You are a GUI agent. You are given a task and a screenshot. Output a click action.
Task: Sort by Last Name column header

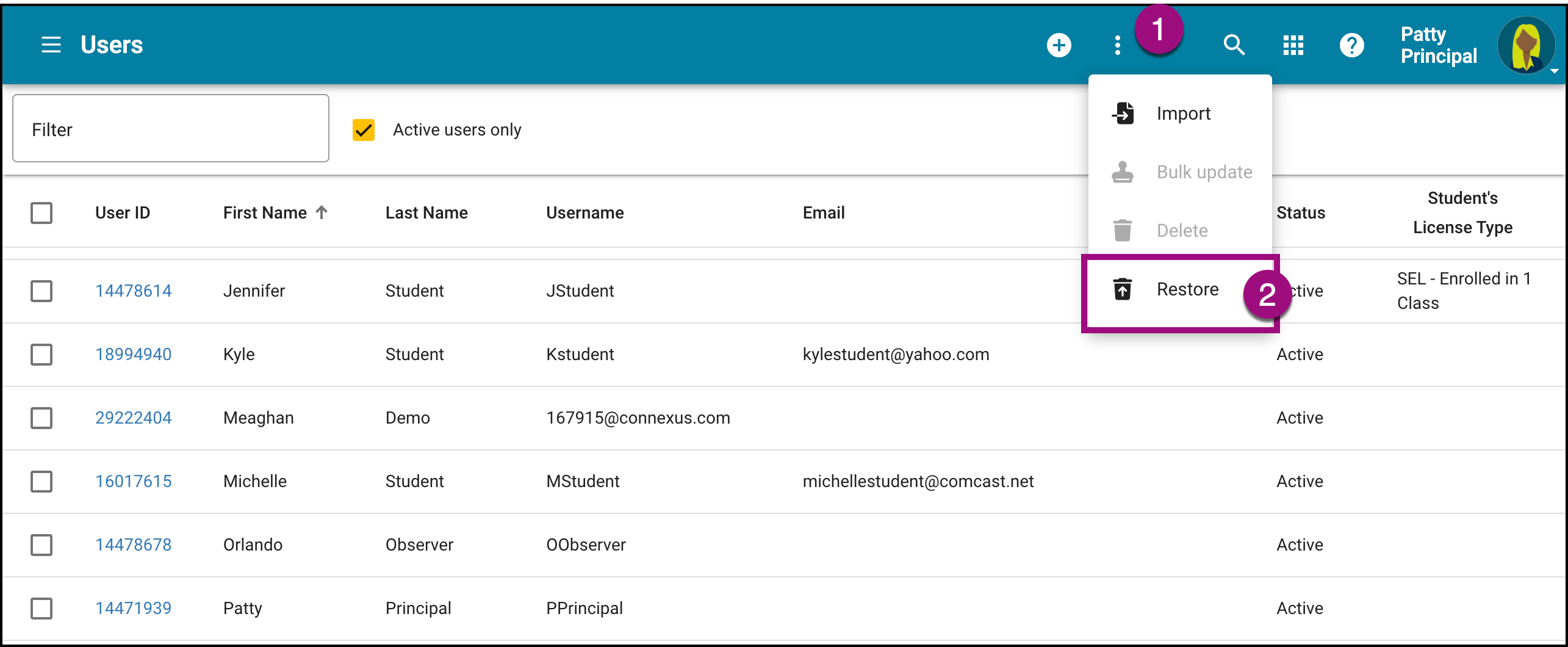click(426, 213)
